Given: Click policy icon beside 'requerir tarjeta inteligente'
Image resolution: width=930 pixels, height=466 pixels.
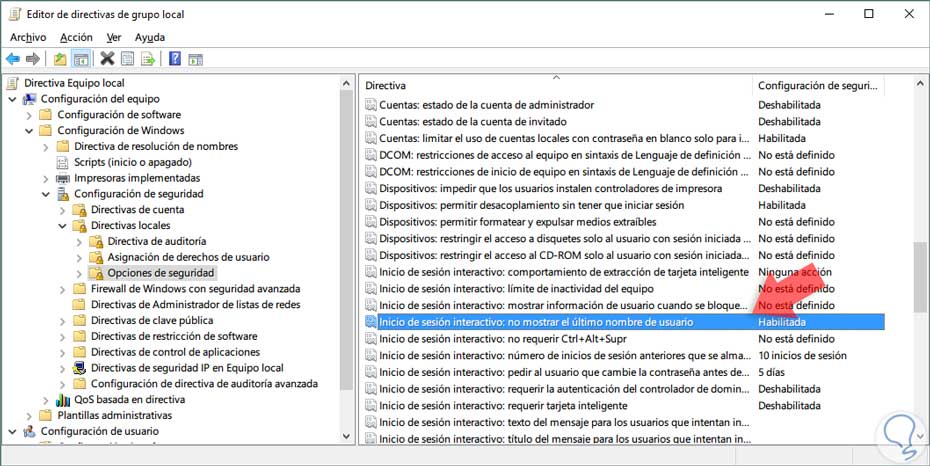Looking at the screenshot, I should pyautogui.click(x=371, y=406).
